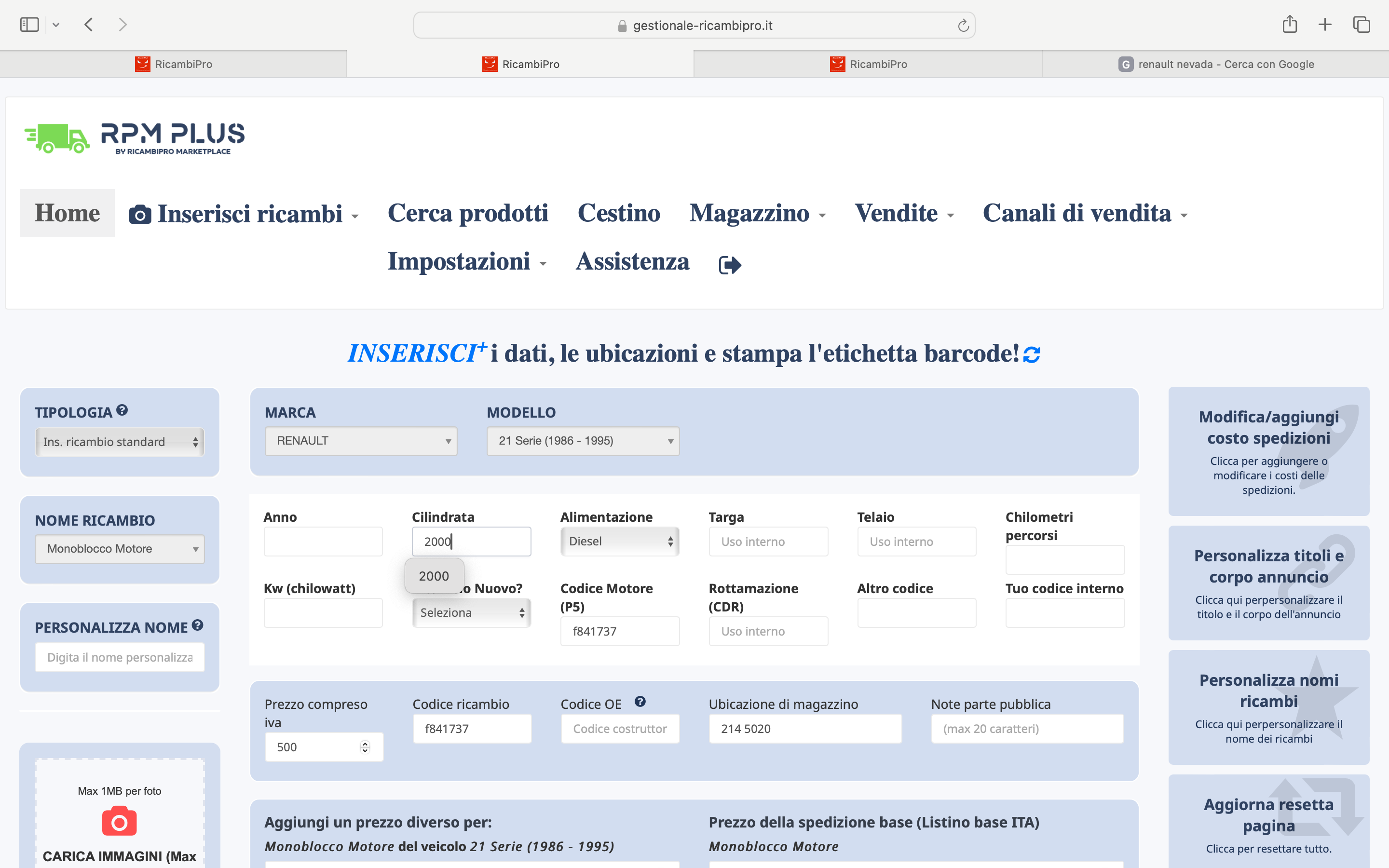The image size is (1389, 868).
Task: Open the MODELLO dropdown 21 Serie
Action: click(x=583, y=441)
